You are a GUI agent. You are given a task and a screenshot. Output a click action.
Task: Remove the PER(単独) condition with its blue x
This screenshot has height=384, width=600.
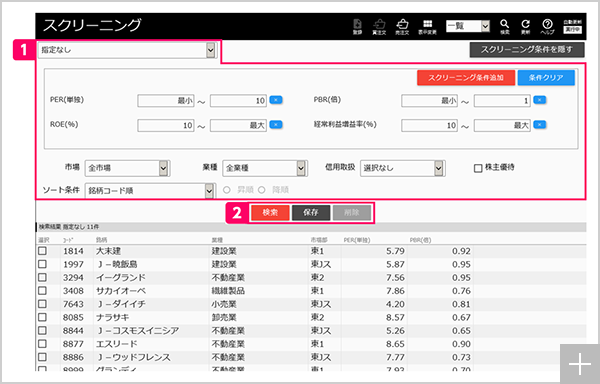pos(276,100)
